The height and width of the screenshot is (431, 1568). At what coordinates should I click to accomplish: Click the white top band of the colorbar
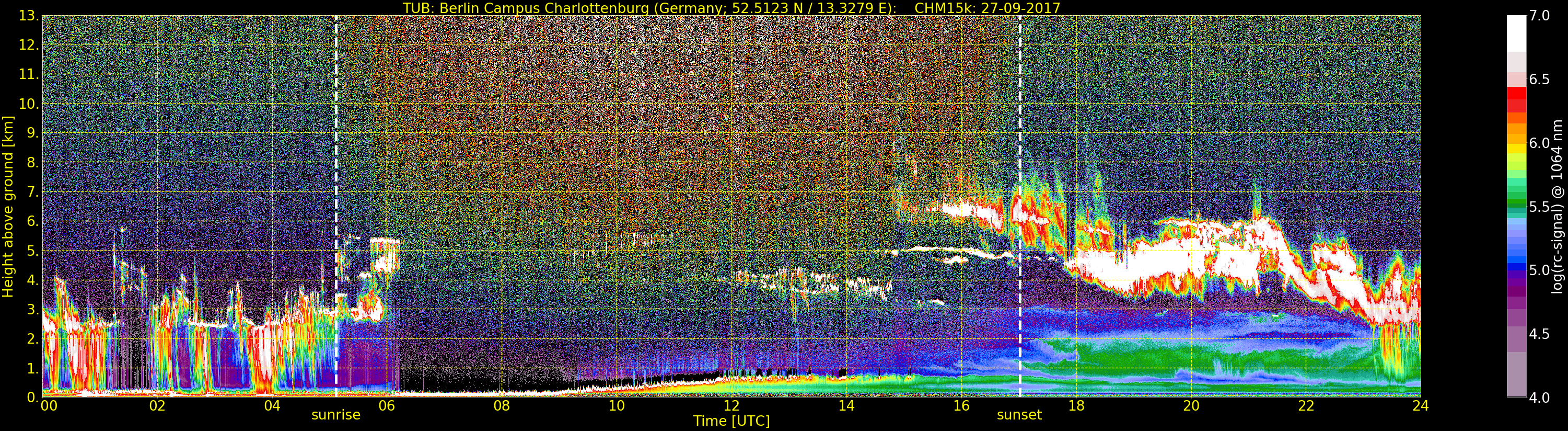point(1516,34)
